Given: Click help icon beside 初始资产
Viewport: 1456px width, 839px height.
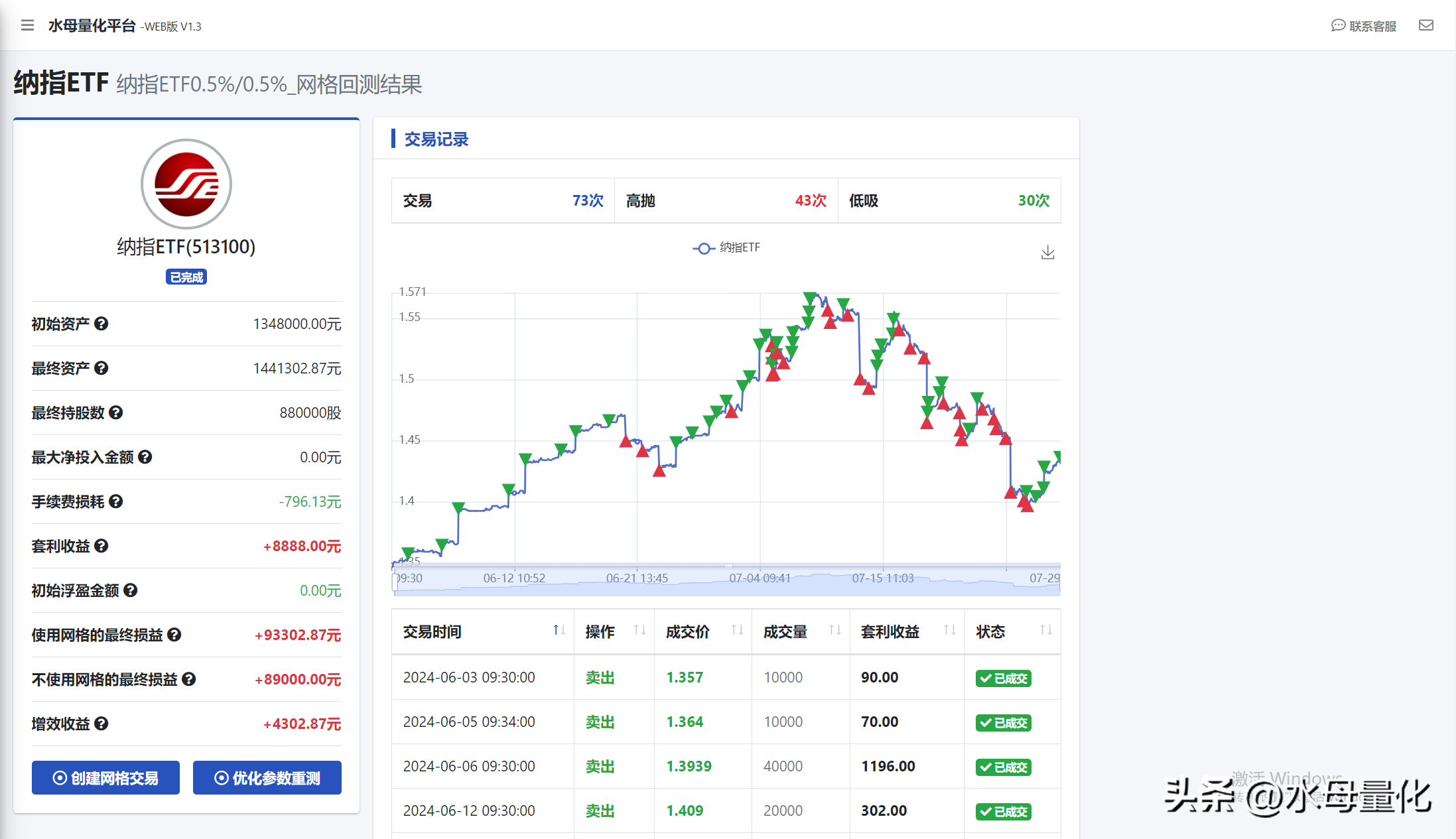Looking at the screenshot, I should click(x=101, y=324).
